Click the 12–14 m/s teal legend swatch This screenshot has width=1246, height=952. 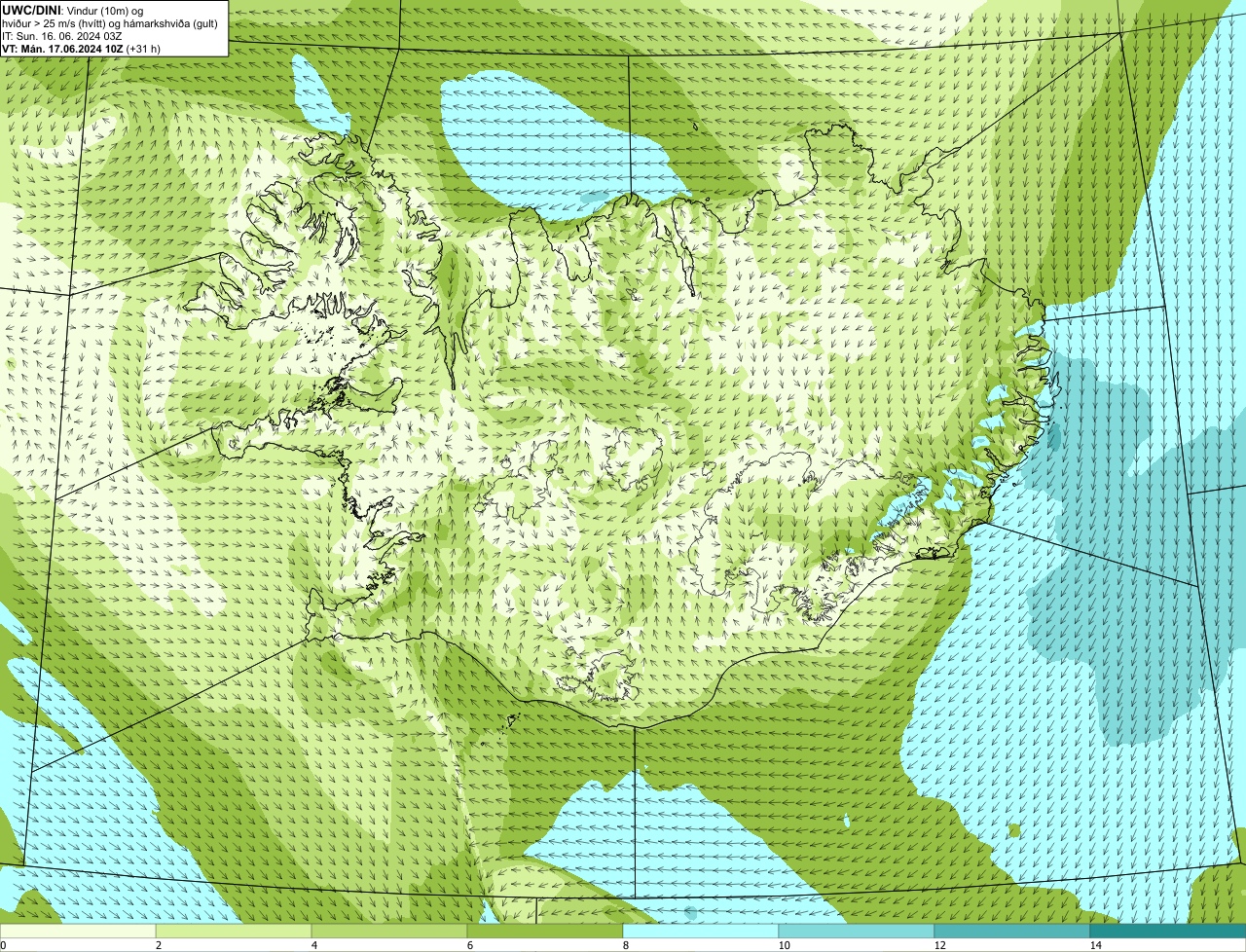coord(1012,931)
